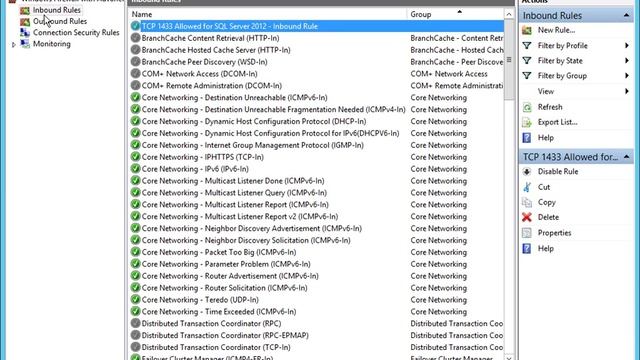The width and height of the screenshot is (640, 360).
Task: Select Packet Too Big (ICMPv6-In) rule
Action: (x=219, y=252)
